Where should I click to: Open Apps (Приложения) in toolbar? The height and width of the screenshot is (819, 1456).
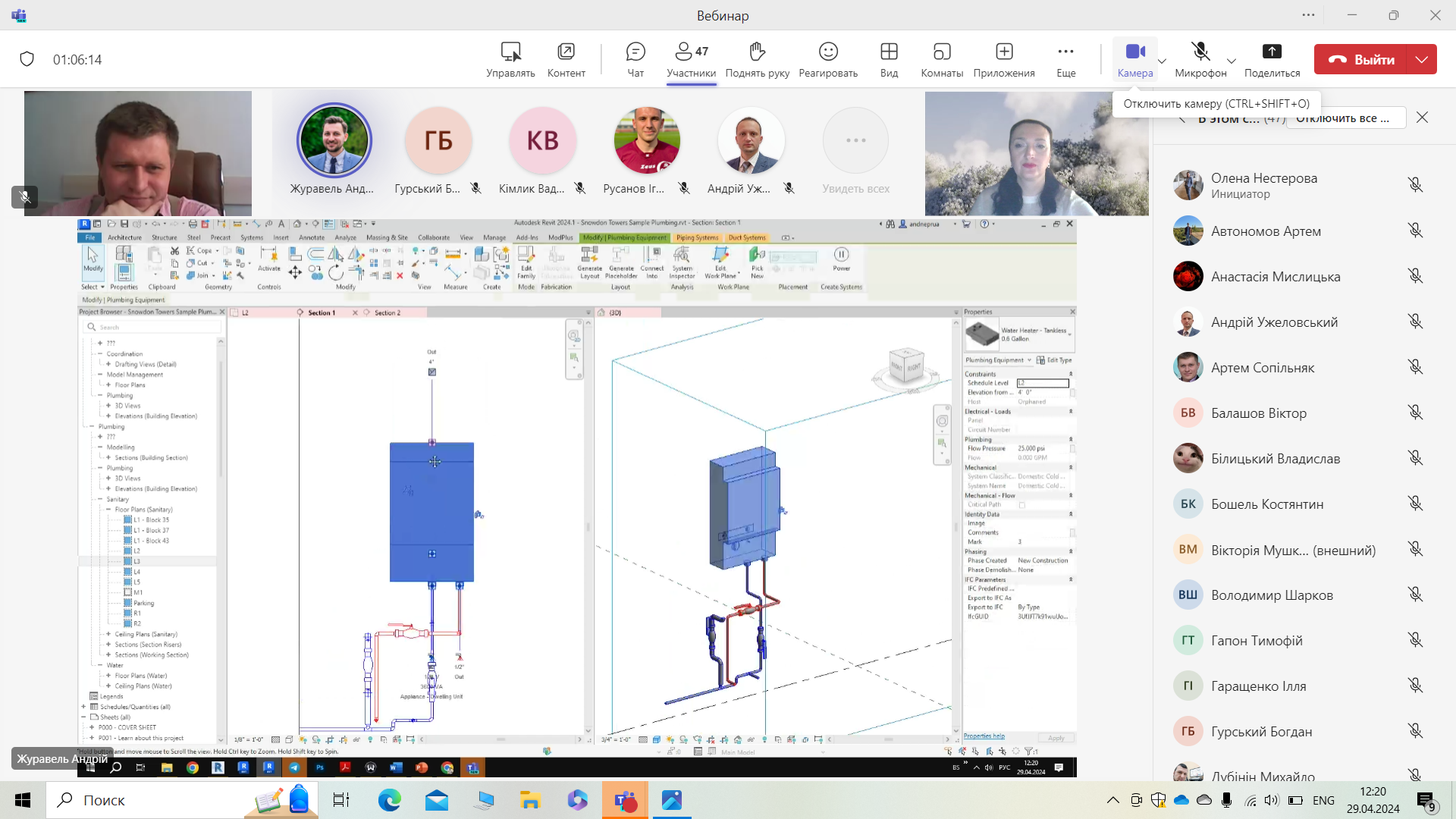coord(1004,59)
